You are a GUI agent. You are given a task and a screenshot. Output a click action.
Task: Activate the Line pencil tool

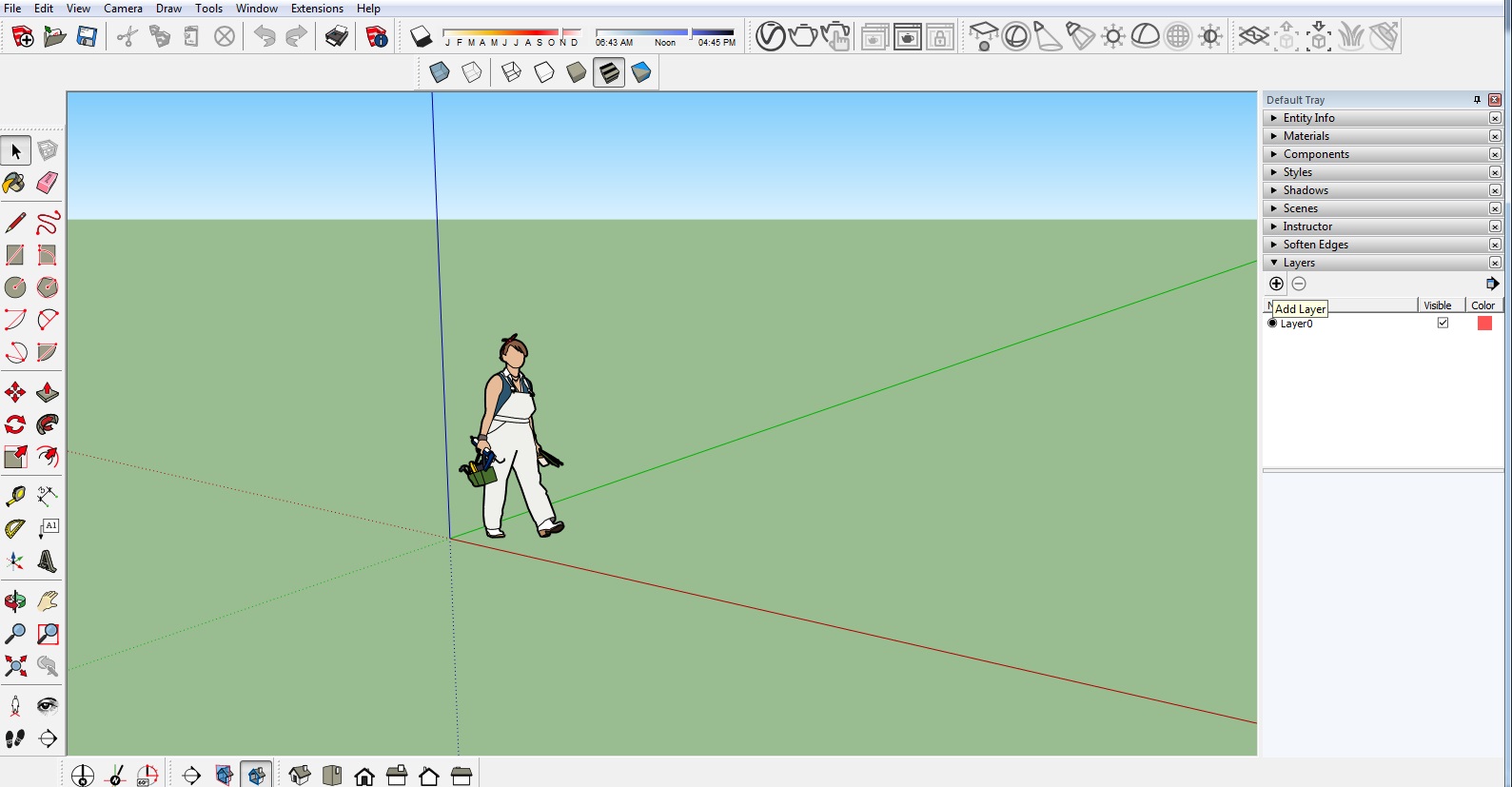(x=15, y=223)
